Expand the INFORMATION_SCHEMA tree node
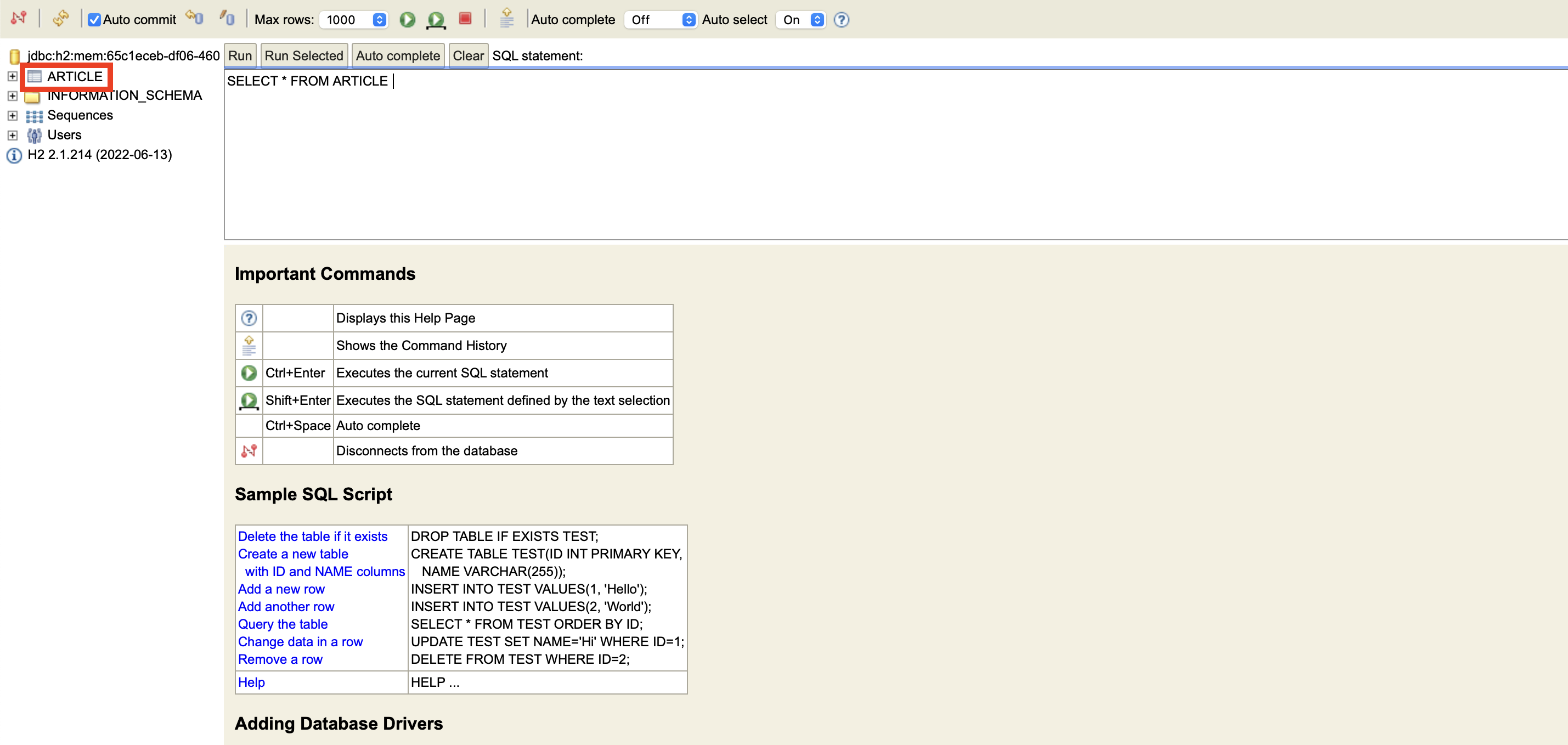The height and width of the screenshot is (745, 1568). [x=12, y=95]
